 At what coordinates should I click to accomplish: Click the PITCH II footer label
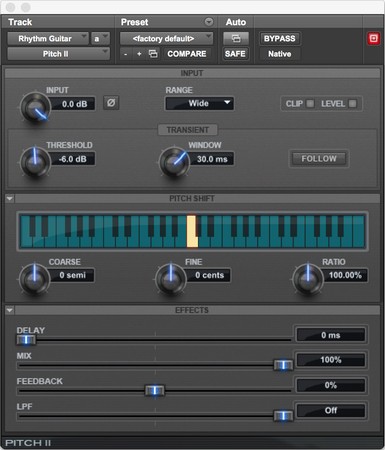point(28,443)
